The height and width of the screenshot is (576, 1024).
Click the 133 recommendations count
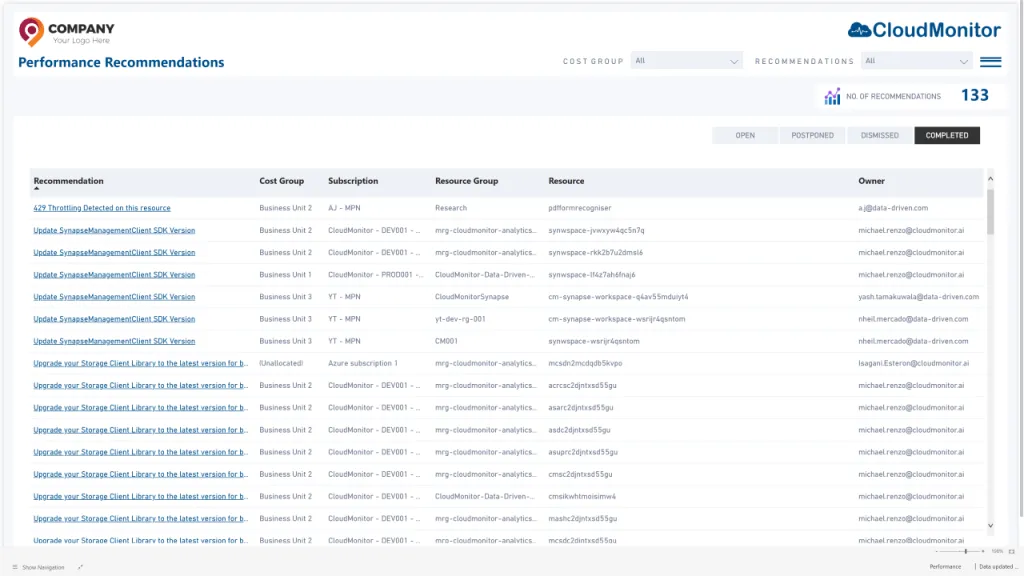click(974, 95)
